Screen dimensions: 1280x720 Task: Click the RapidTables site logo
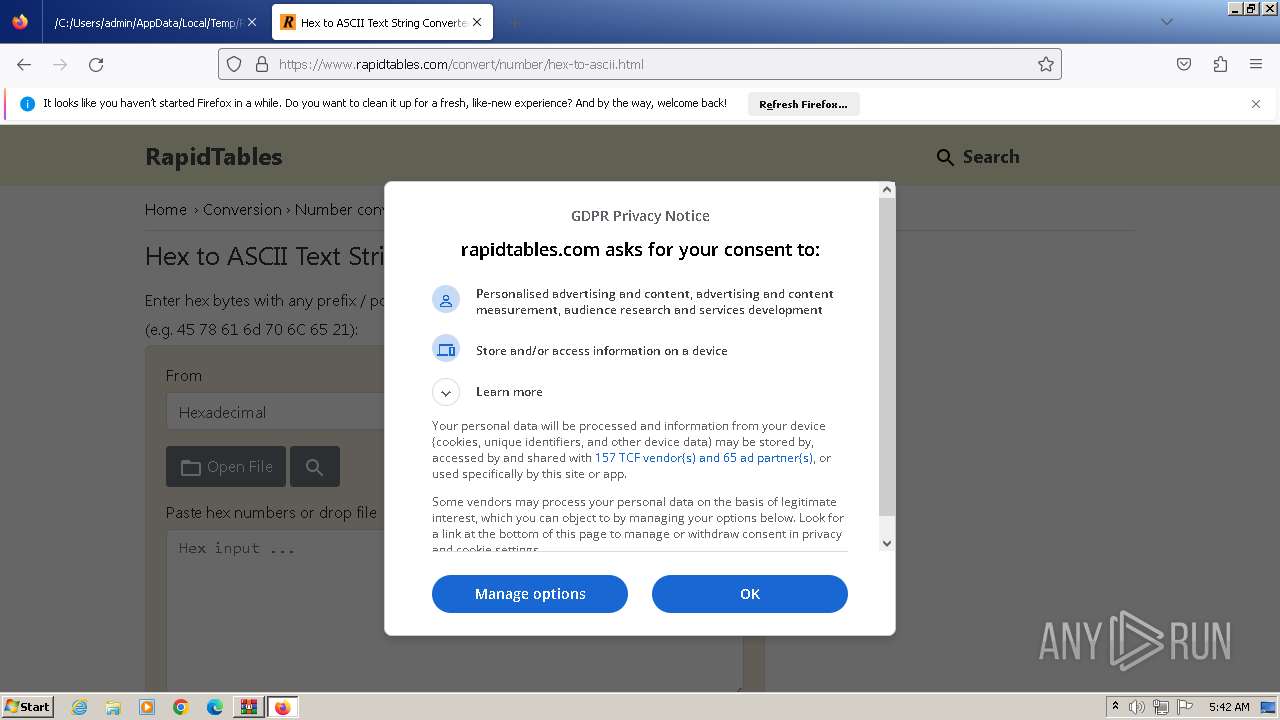pyautogui.click(x=214, y=157)
